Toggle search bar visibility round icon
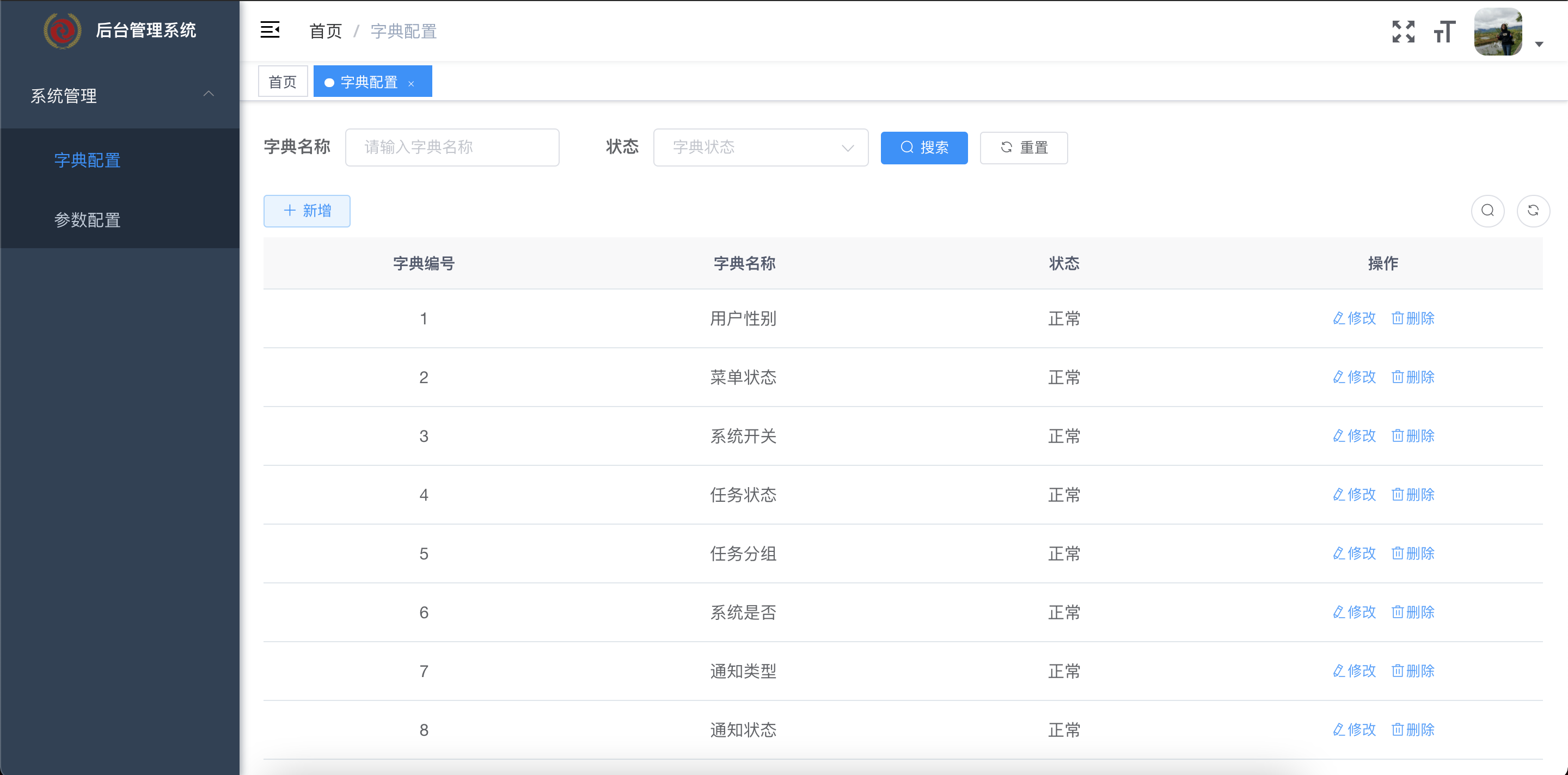1568x775 pixels. [x=1487, y=211]
